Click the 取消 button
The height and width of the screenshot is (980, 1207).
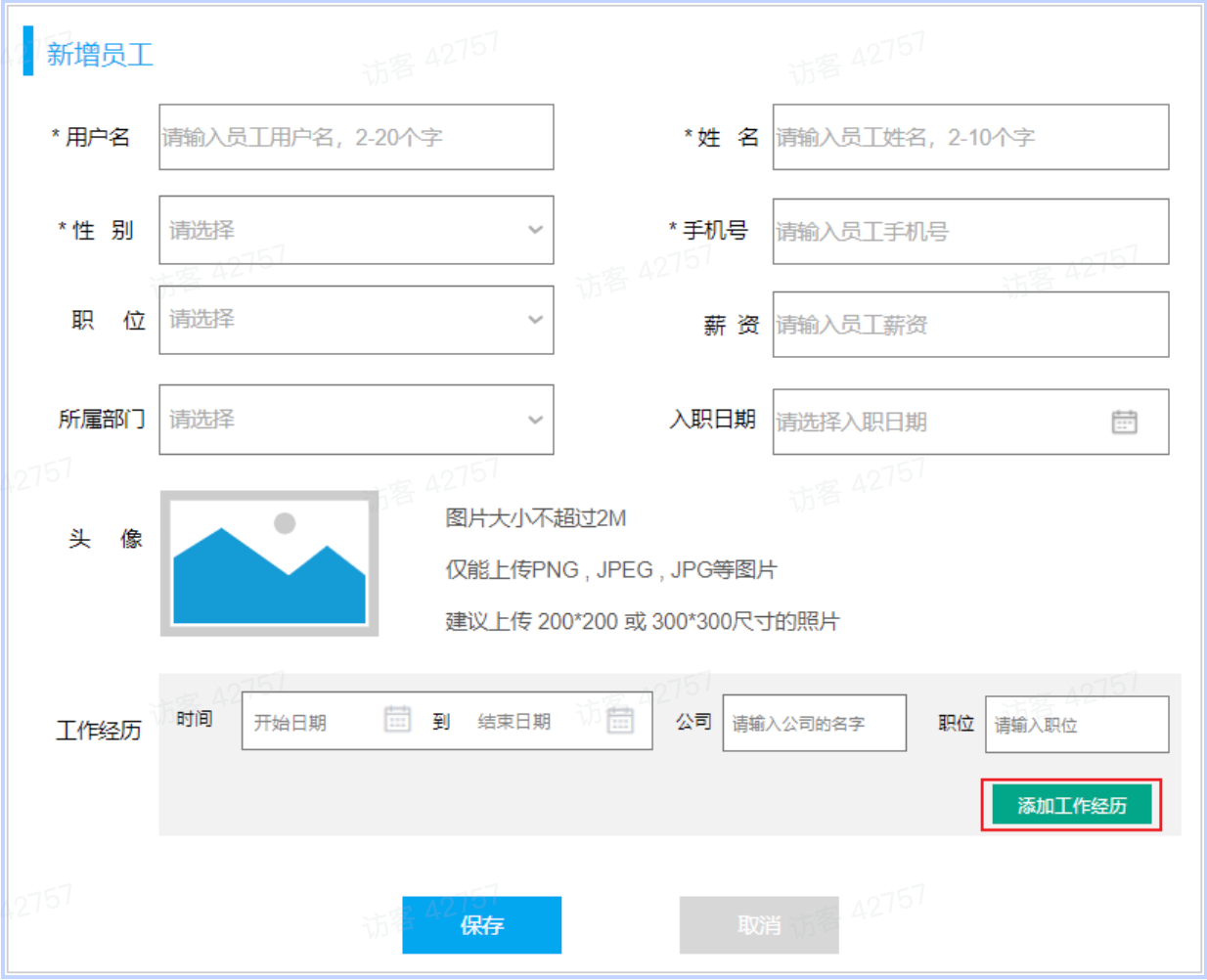758,924
